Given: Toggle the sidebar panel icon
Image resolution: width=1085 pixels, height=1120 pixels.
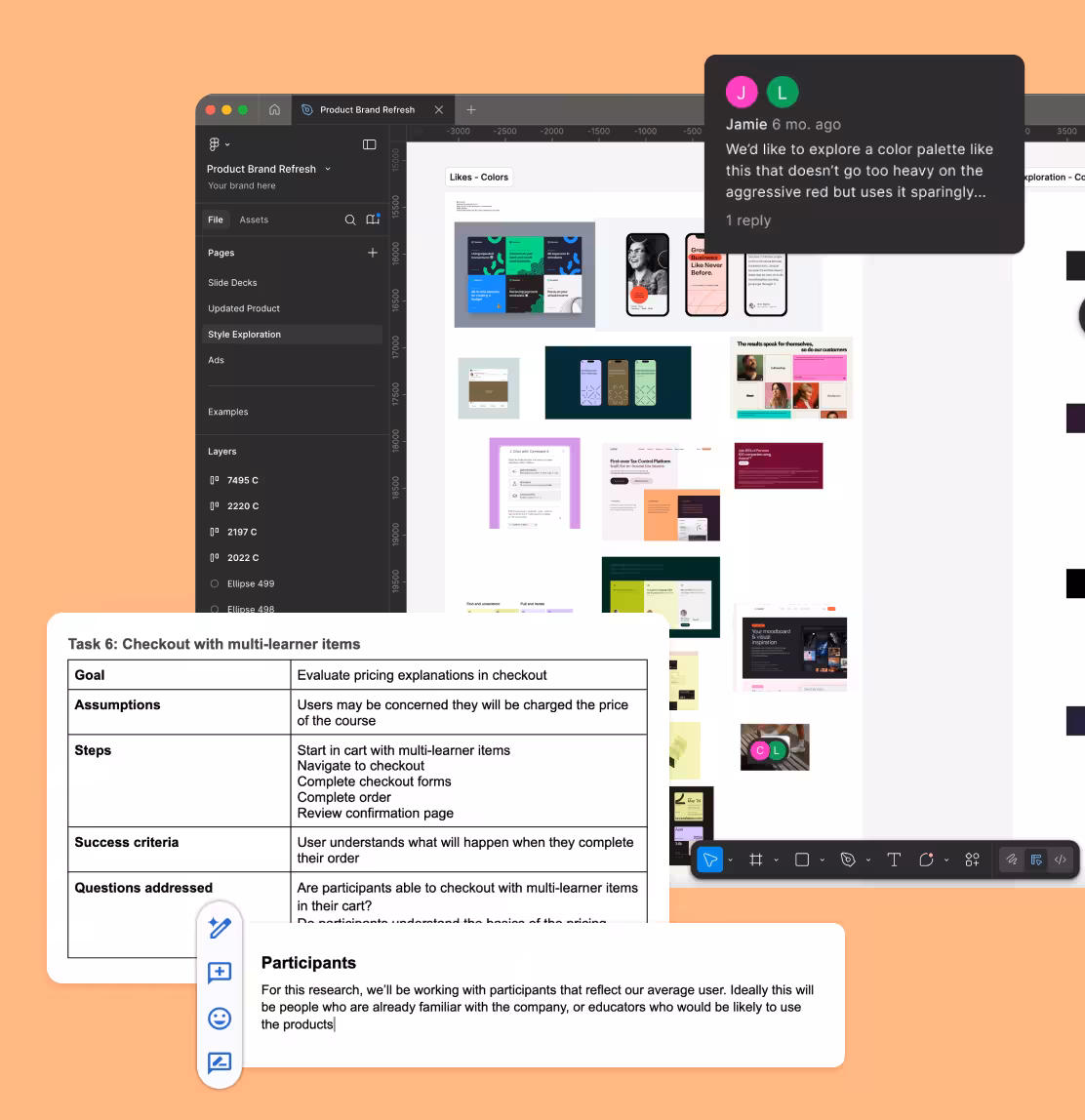Looking at the screenshot, I should 369,144.
